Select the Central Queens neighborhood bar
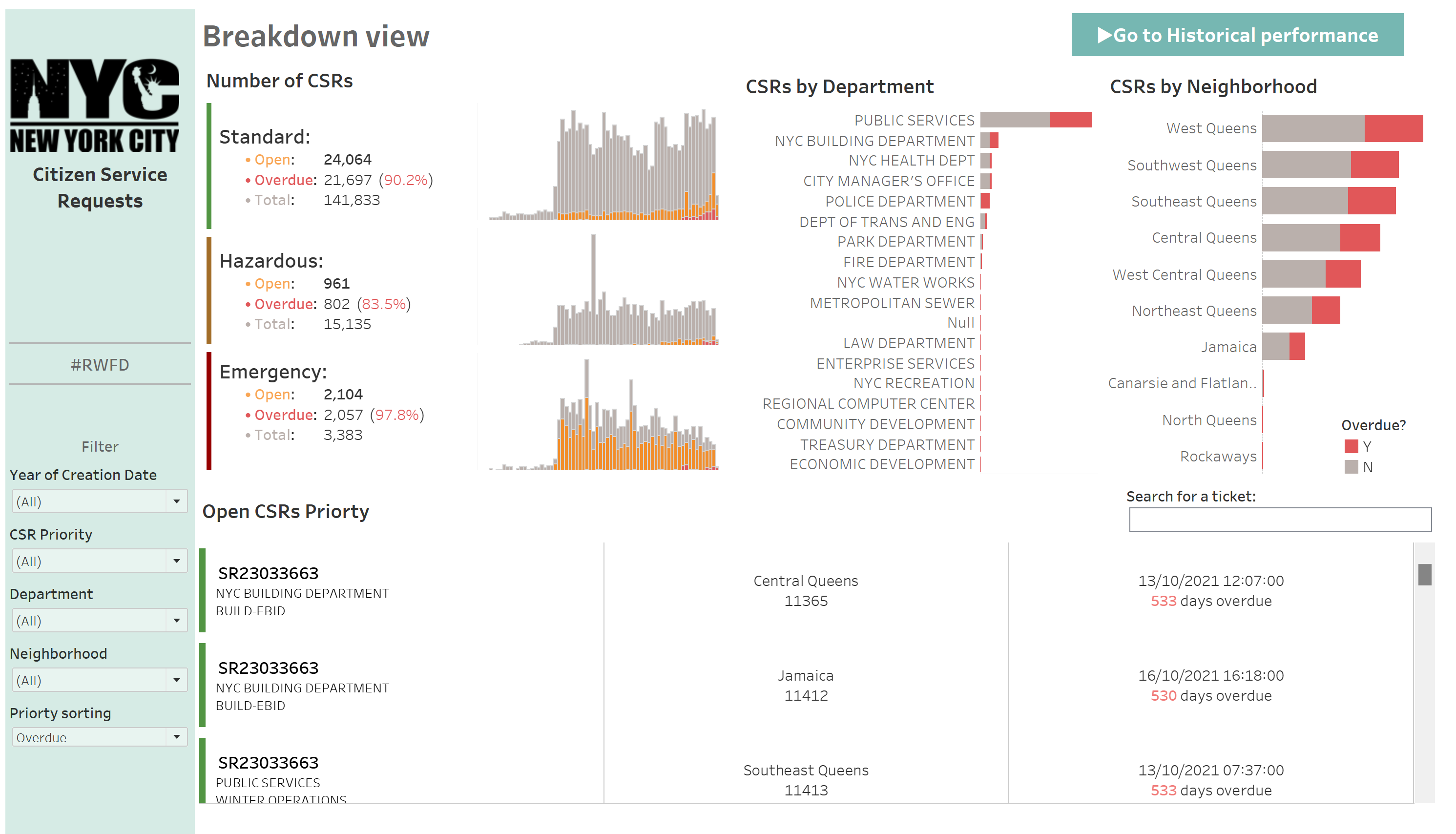This screenshot has height=834, width=1456. tap(1321, 238)
